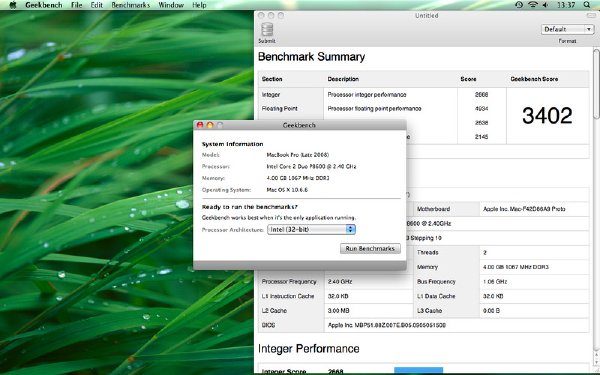Click the L1 Instruction Cache label
The width and height of the screenshot is (600, 375).
pos(288,296)
